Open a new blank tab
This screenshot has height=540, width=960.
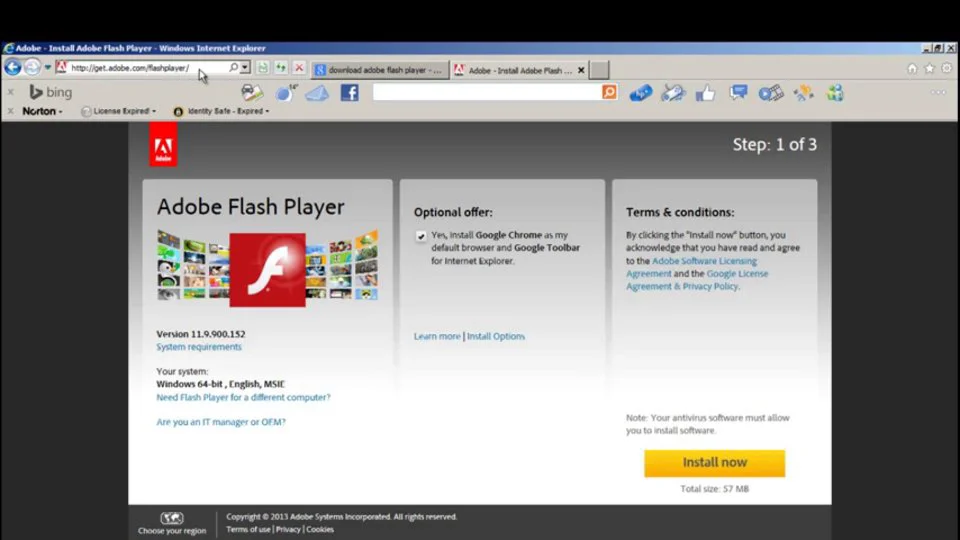599,70
